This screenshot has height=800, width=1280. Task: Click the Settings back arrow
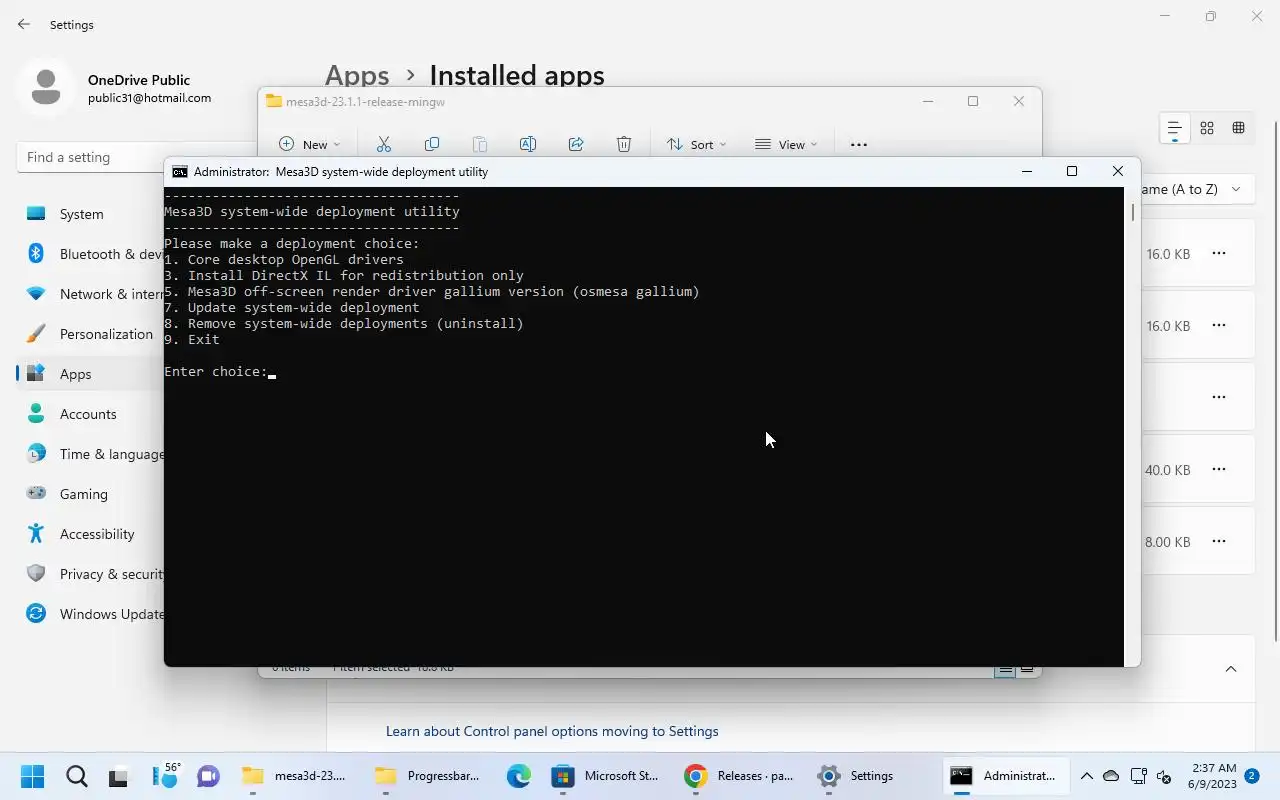pyautogui.click(x=23, y=24)
